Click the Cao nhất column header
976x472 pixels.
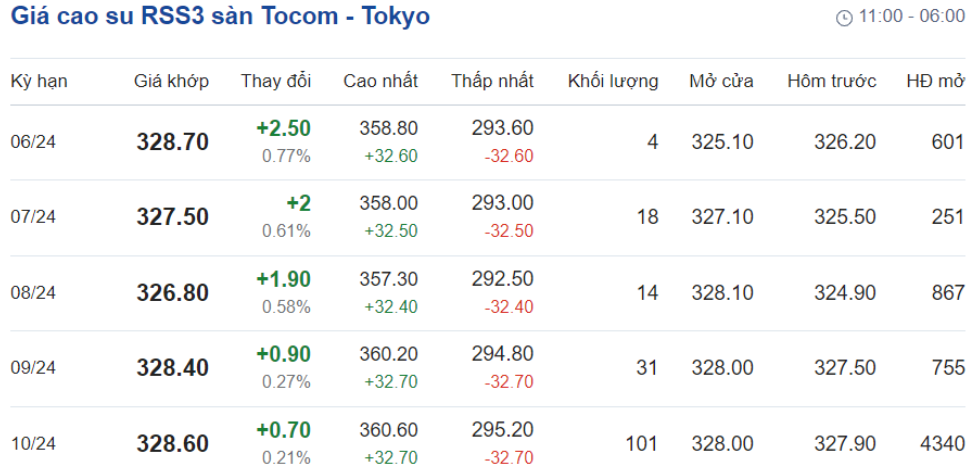point(381,81)
